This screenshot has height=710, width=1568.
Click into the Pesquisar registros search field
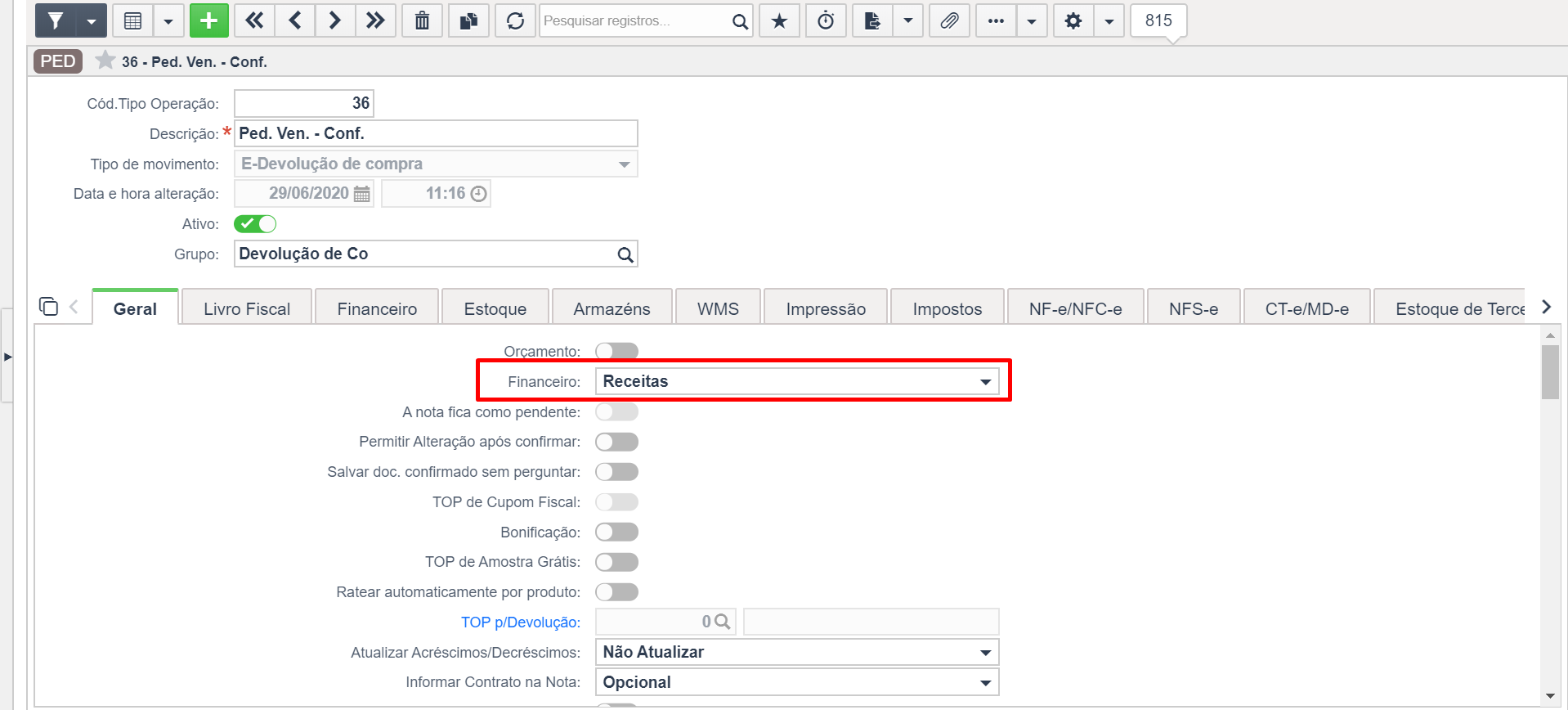pos(634,20)
